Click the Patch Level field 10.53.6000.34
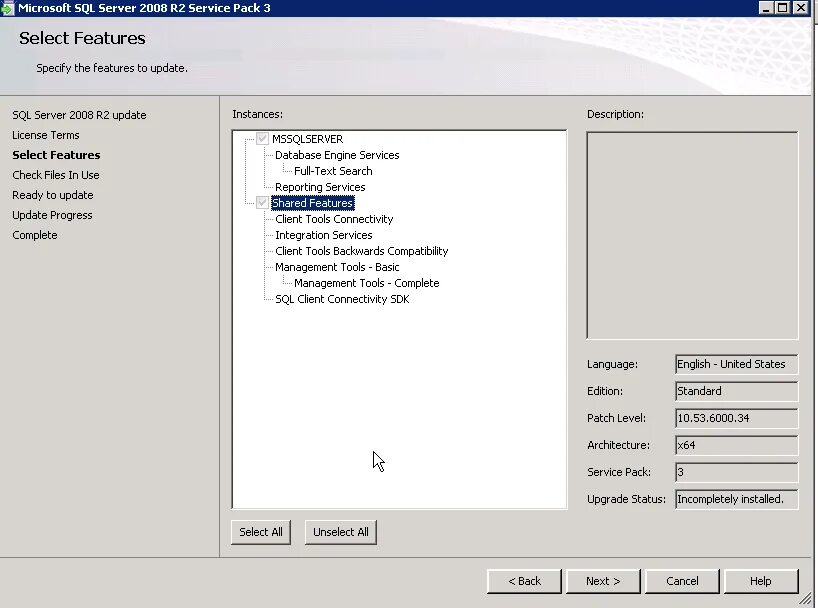This screenshot has height=608, width=818. point(736,418)
